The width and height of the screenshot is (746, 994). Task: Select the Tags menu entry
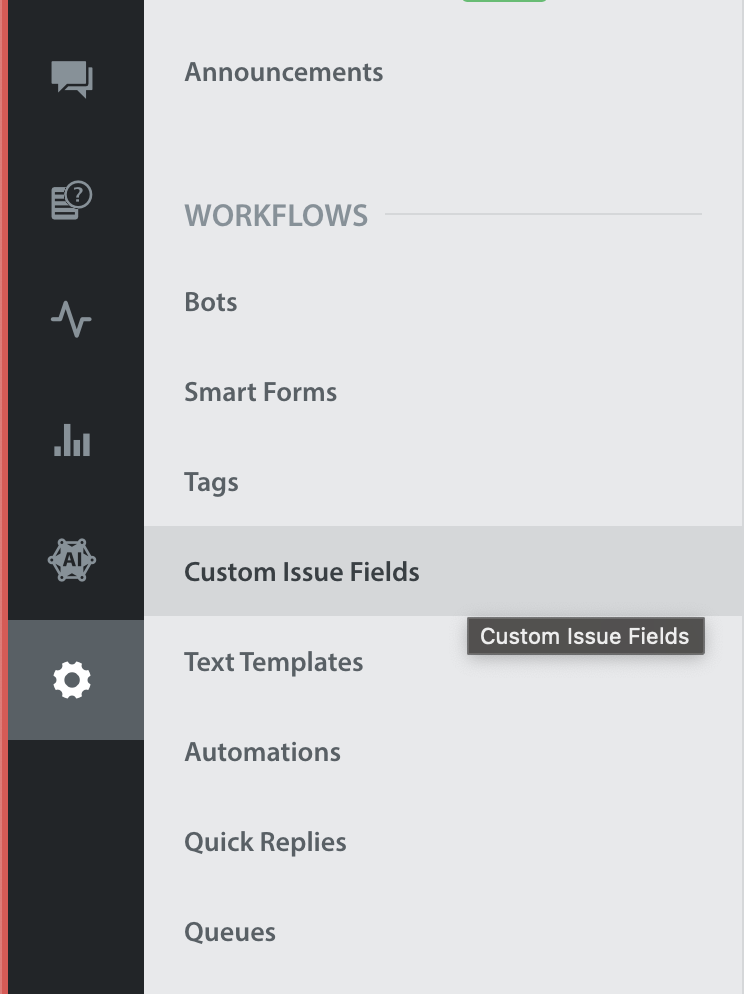pyautogui.click(x=211, y=482)
